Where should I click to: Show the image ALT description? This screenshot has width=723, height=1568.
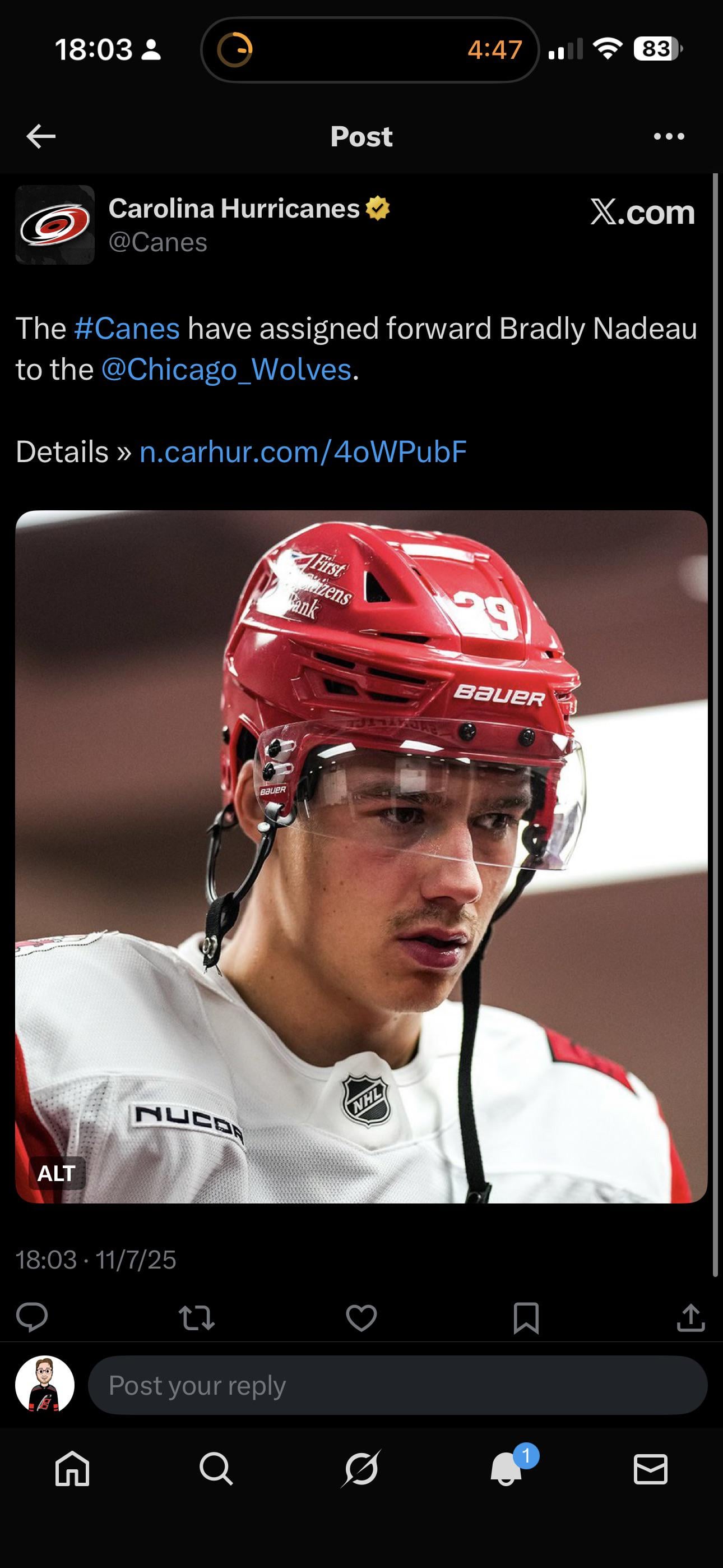point(57,1173)
